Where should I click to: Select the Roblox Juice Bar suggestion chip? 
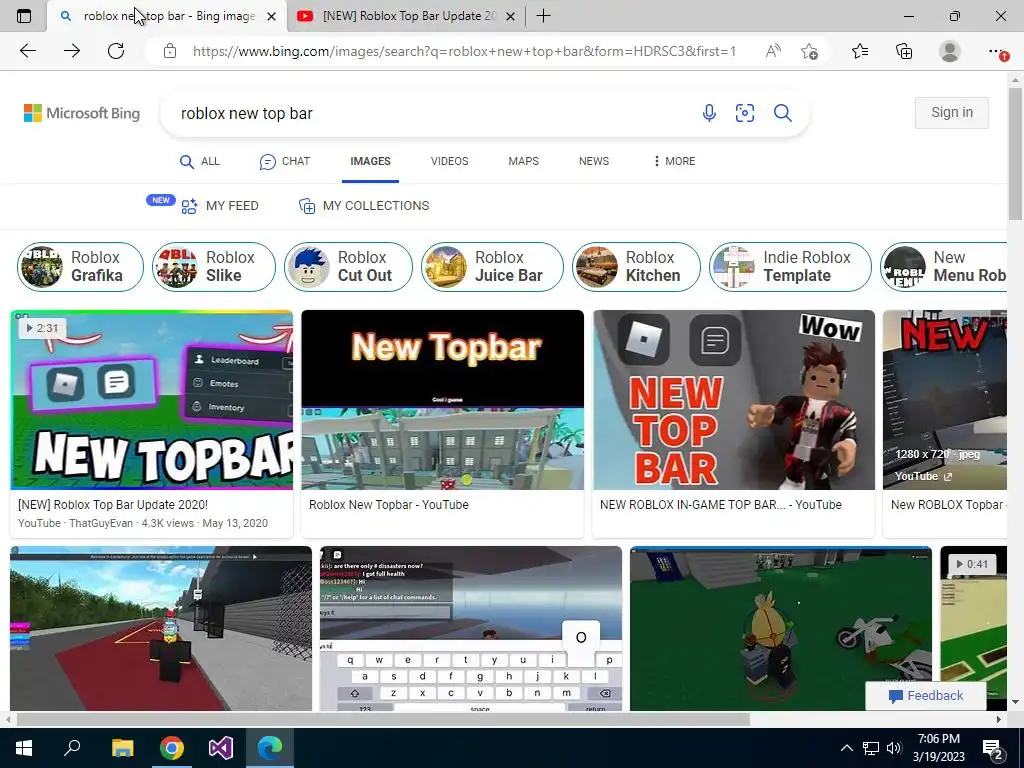[492, 266]
